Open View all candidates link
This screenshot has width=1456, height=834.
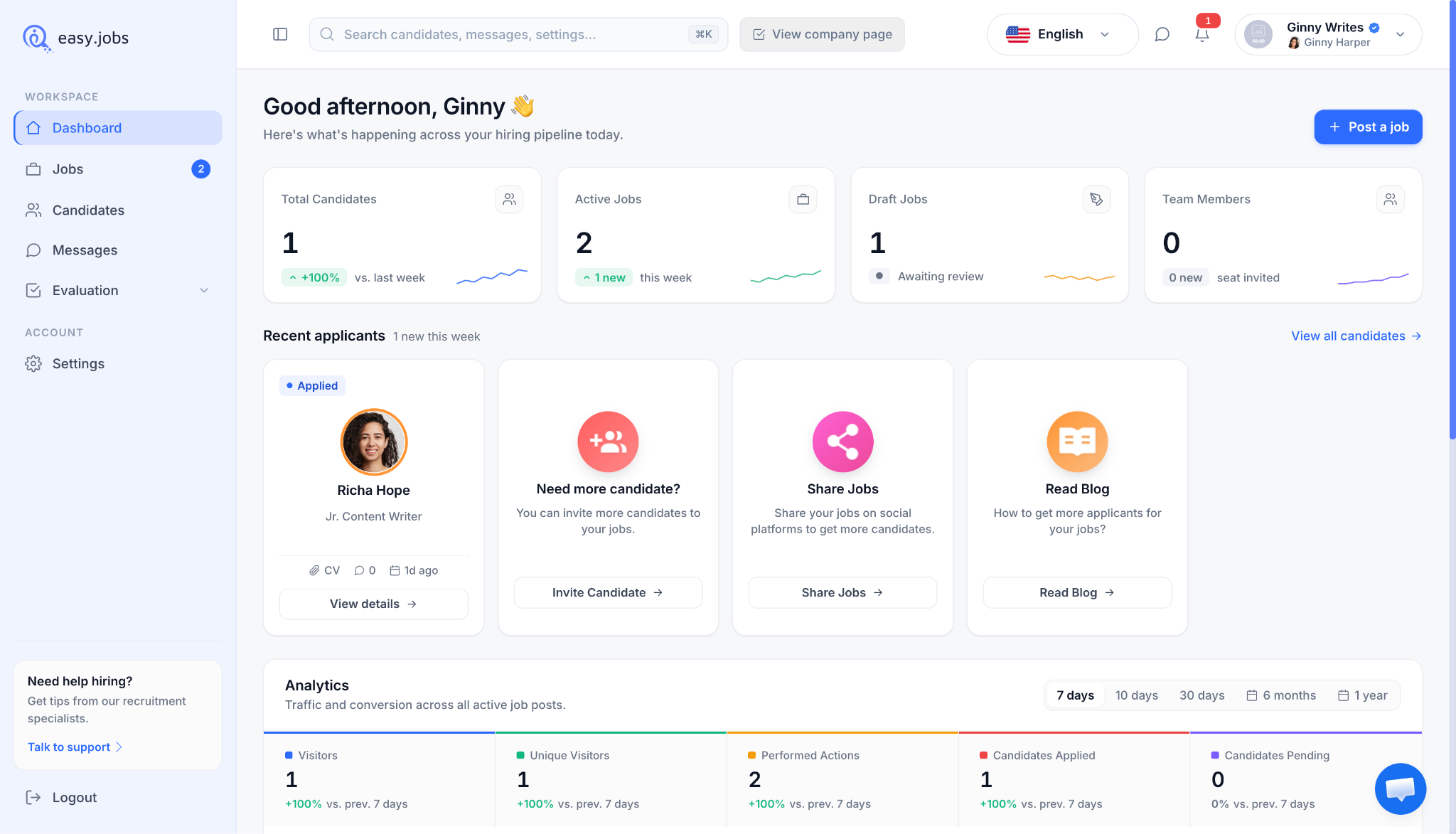click(1356, 336)
